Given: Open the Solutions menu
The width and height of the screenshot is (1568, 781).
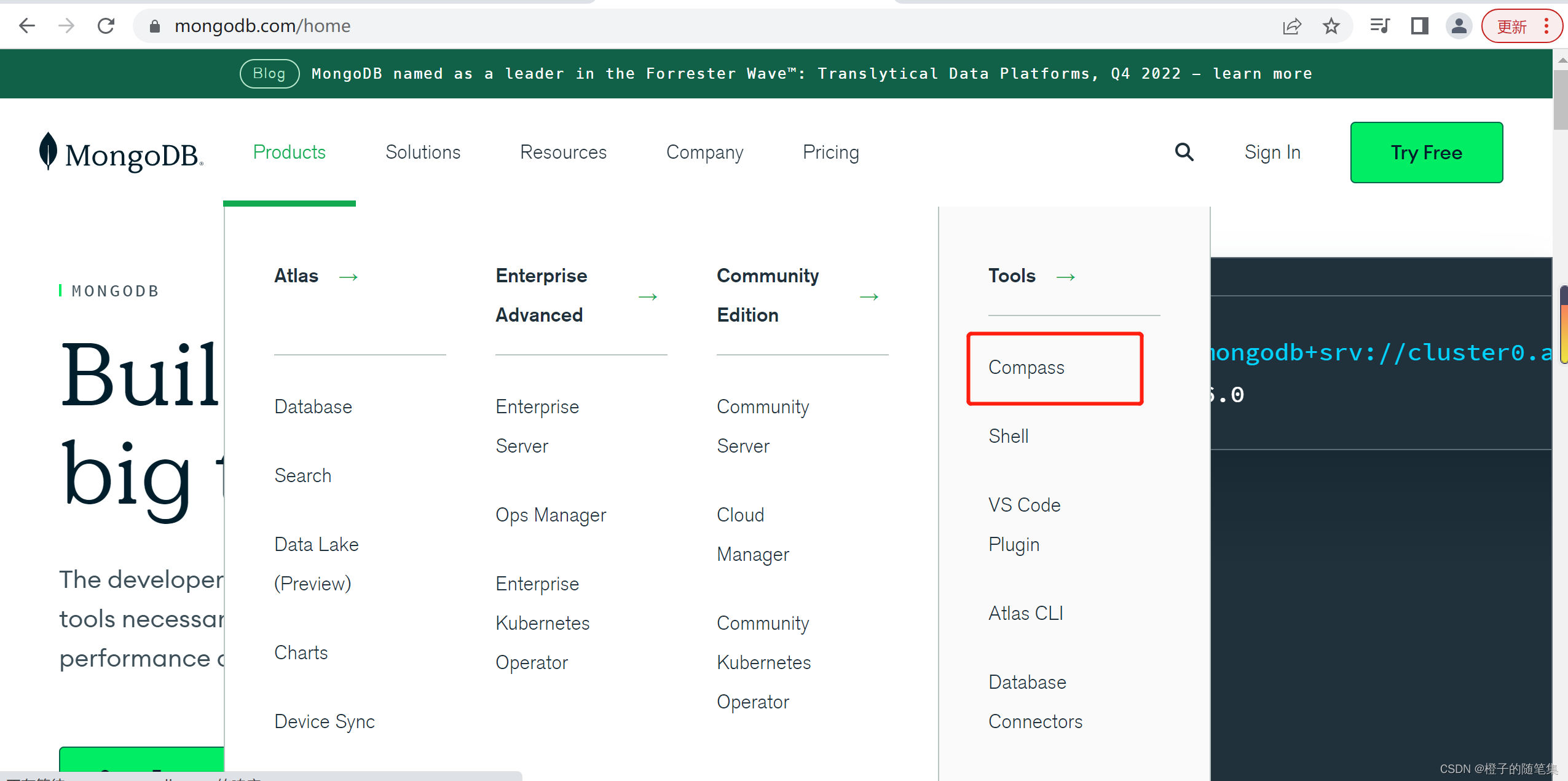Looking at the screenshot, I should [x=423, y=152].
